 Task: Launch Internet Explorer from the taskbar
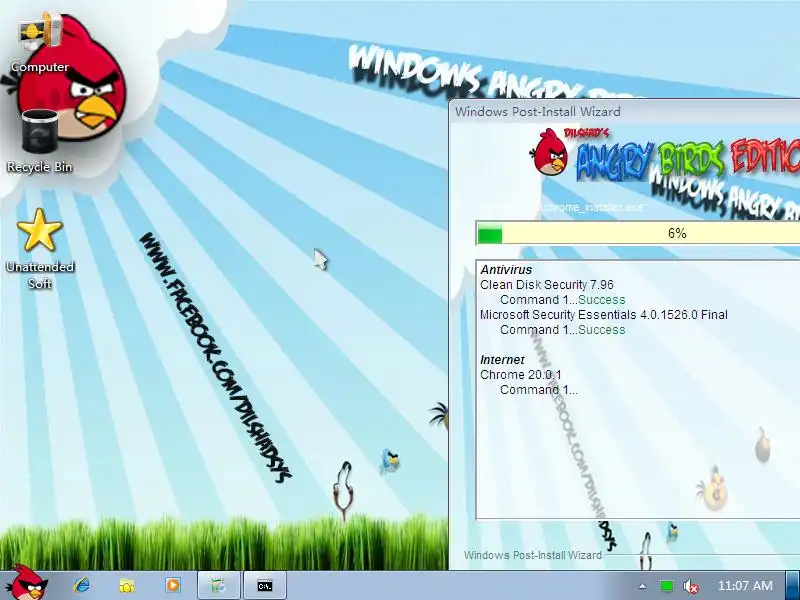(x=81, y=585)
